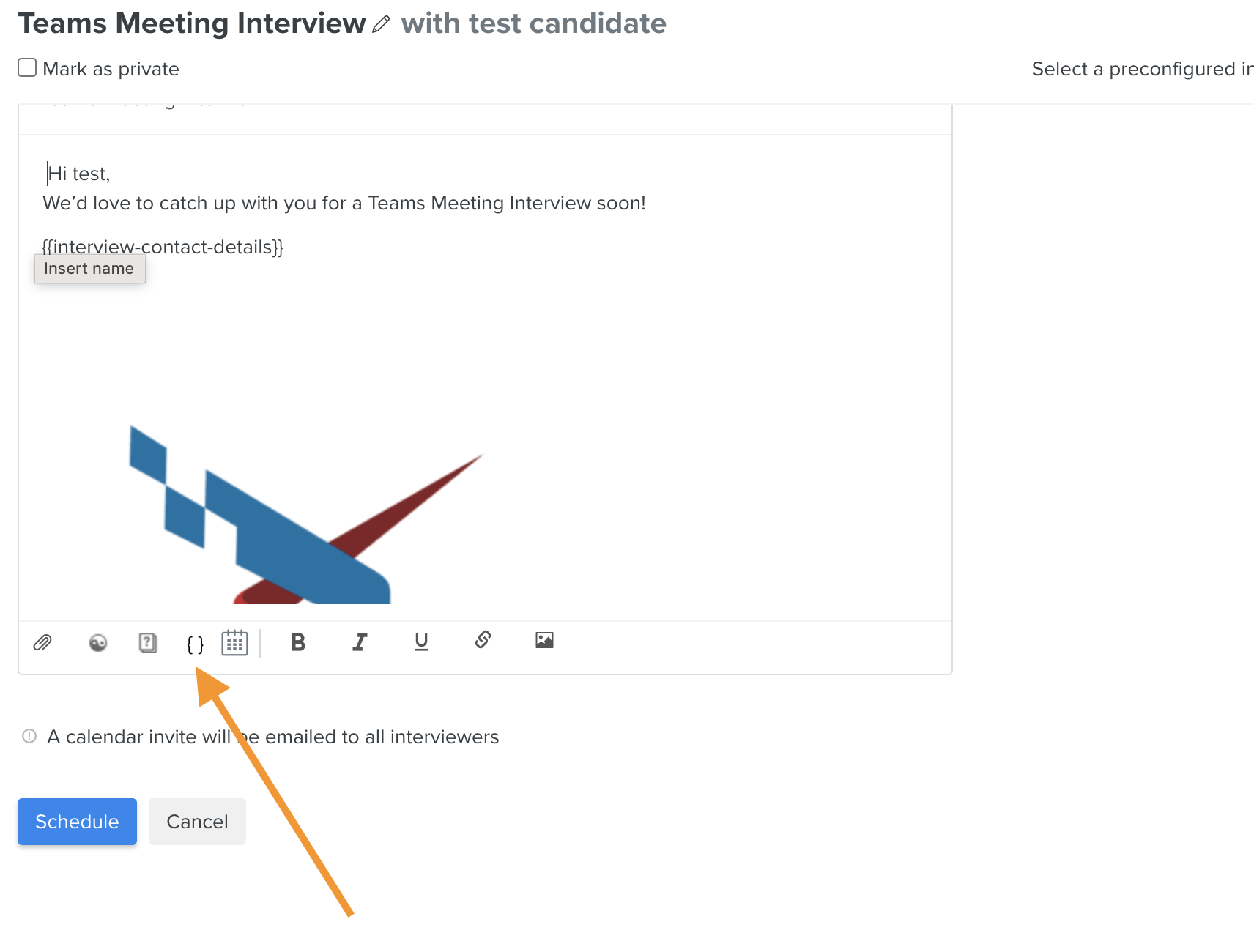
Task: Click the logo image in message body
Action: click(x=306, y=514)
